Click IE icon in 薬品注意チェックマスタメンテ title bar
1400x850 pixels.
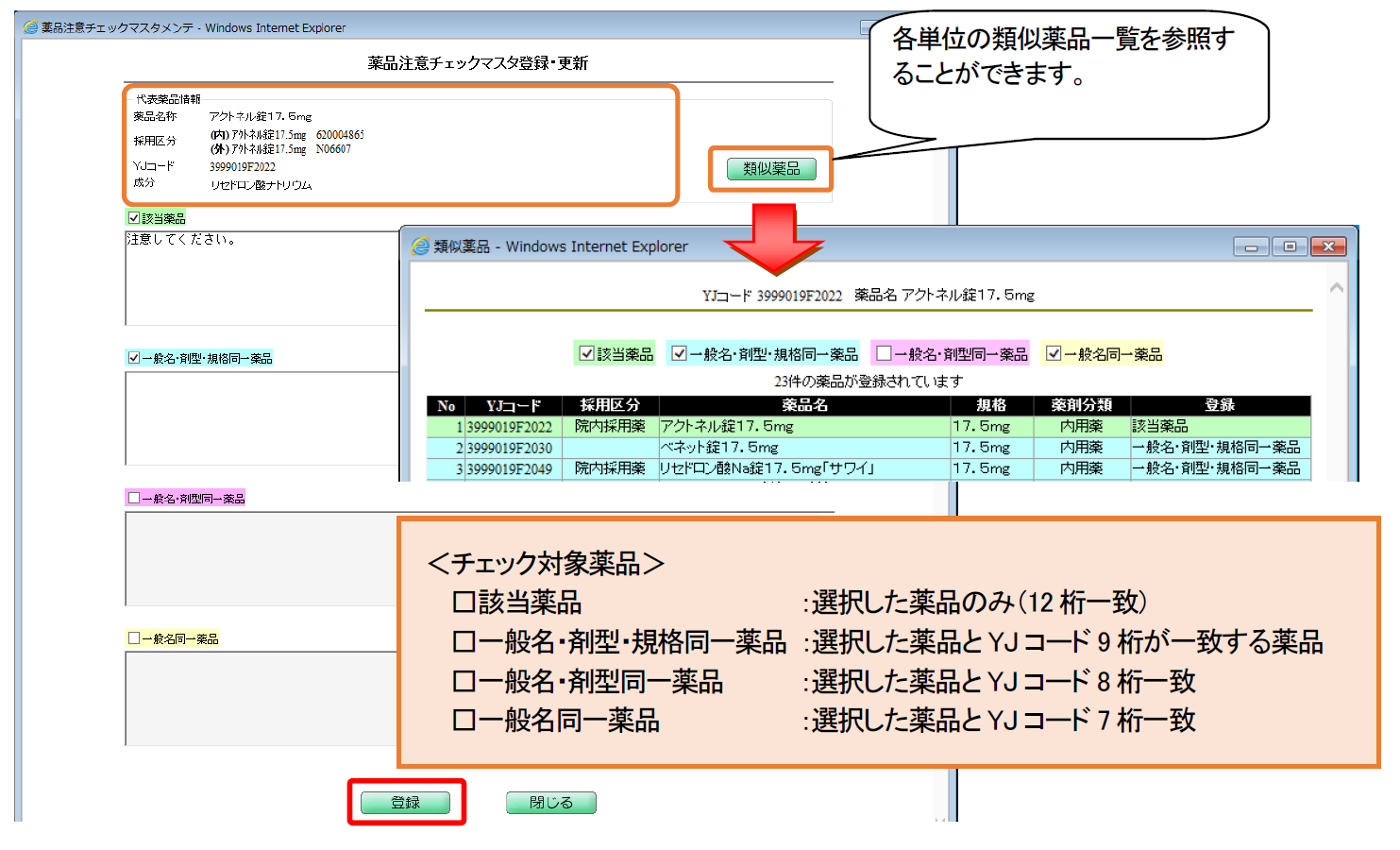30,27
